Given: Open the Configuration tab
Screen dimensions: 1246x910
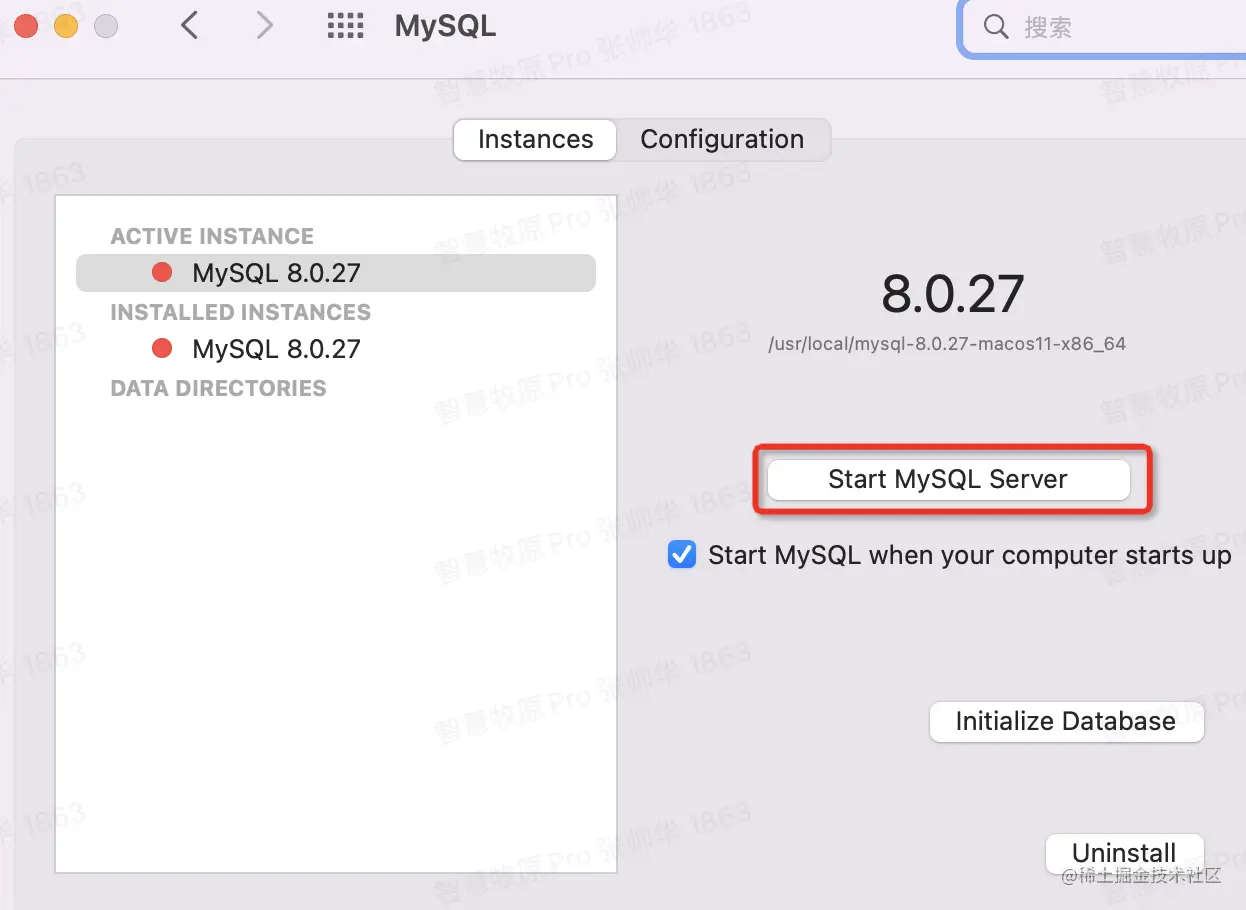Looking at the screenshot, I should tap(722, 139).
